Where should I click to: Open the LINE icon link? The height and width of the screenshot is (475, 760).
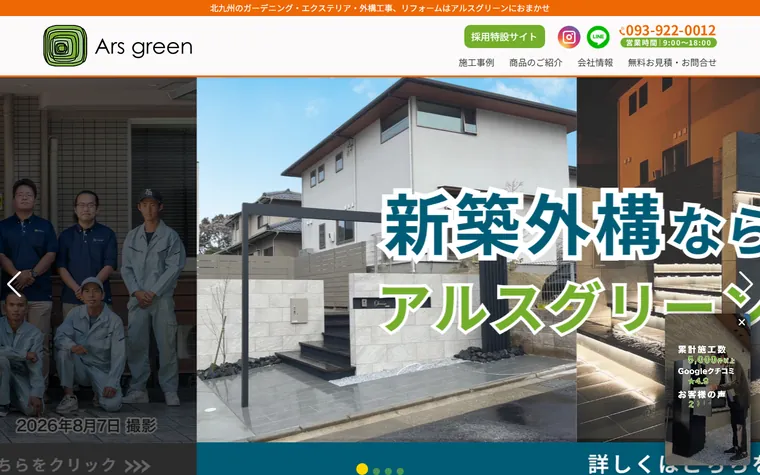pos(598,37)
